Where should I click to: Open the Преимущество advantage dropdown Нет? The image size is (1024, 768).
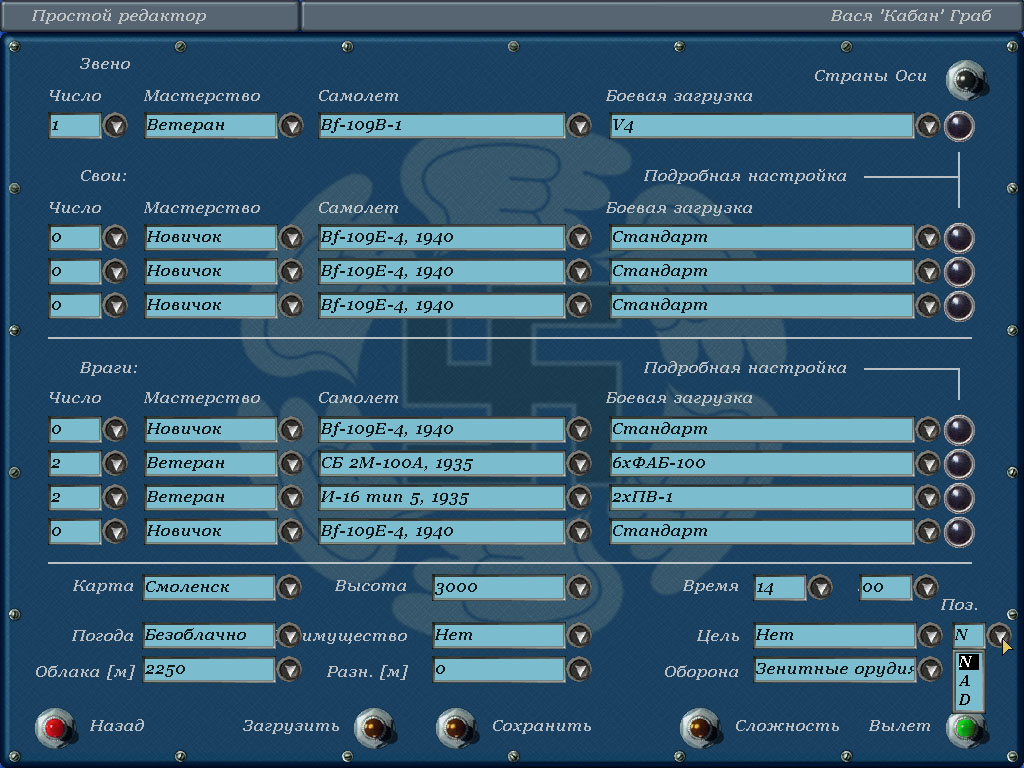pos(579,635)
